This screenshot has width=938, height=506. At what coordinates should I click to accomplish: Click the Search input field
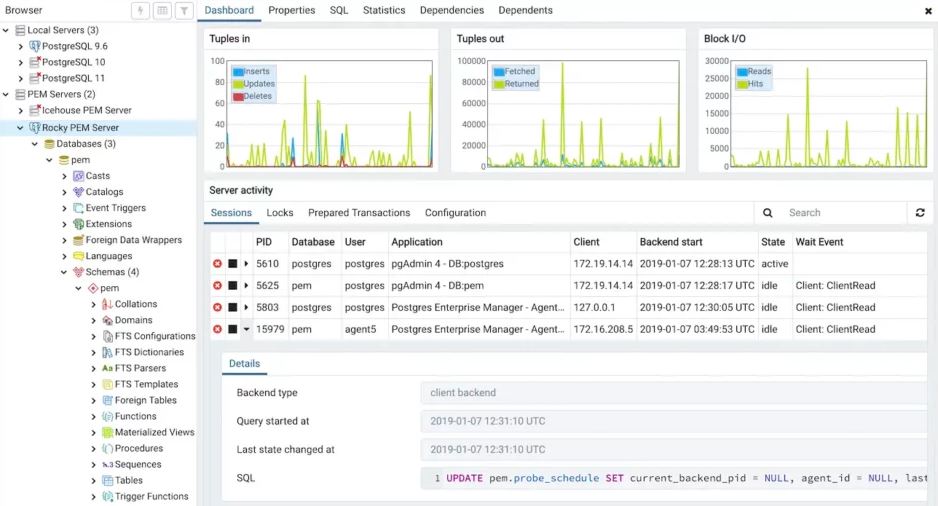click(x=845, y=212)
